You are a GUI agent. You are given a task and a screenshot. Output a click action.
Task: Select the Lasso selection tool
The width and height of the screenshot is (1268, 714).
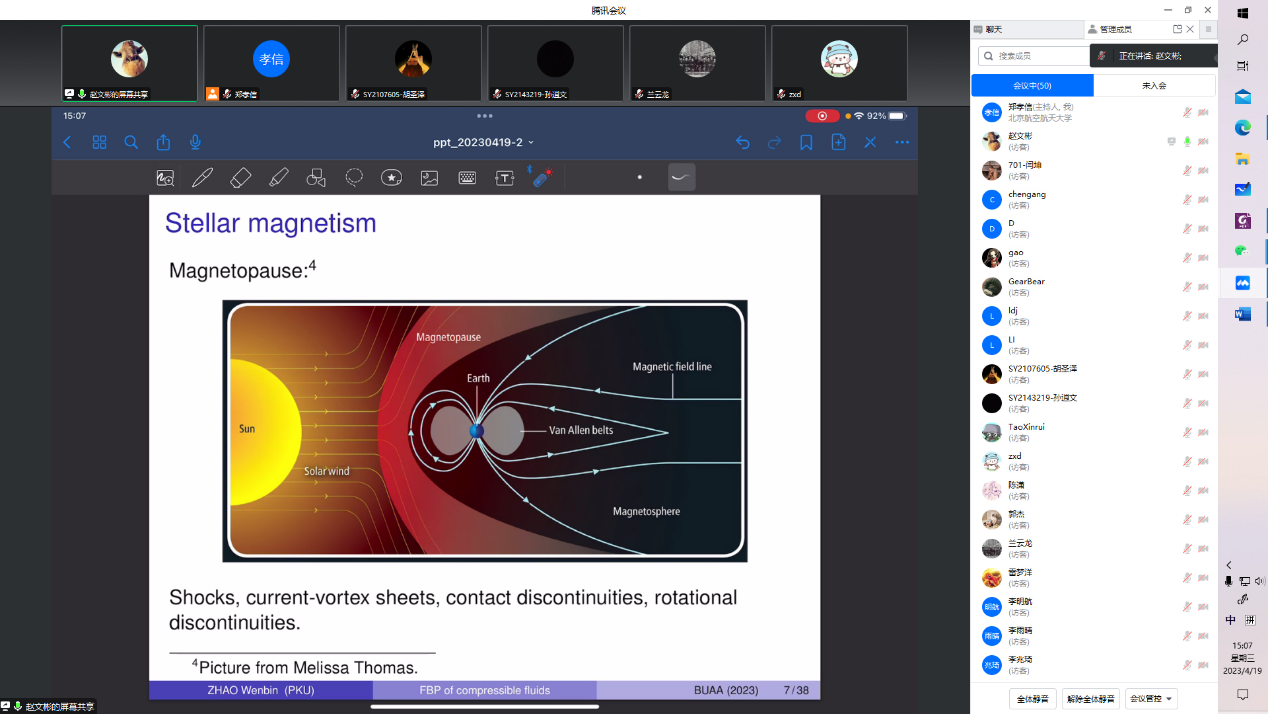click(354, 178)
